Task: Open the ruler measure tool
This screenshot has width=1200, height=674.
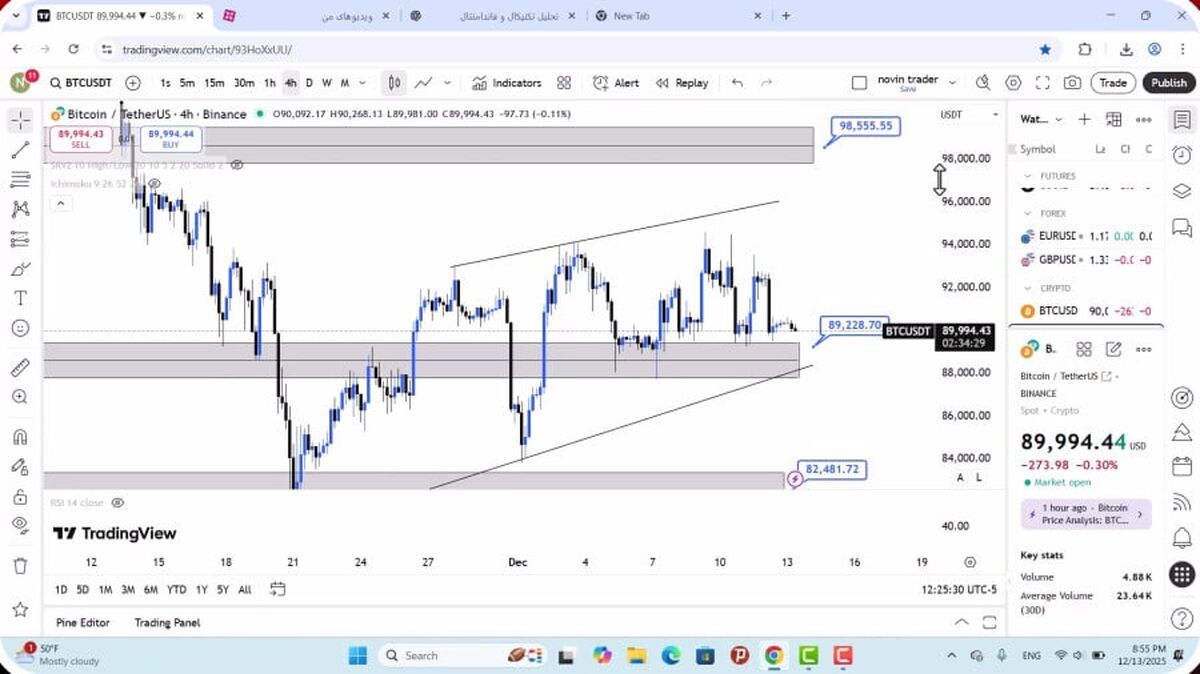Action: [x=20, y=367]
